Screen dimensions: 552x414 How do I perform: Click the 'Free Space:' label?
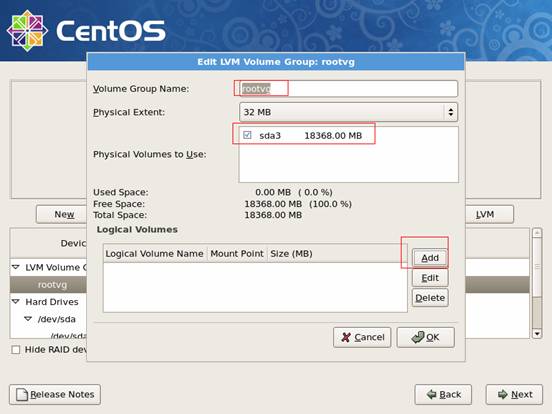pyautogui.click(x=119, y=204)
